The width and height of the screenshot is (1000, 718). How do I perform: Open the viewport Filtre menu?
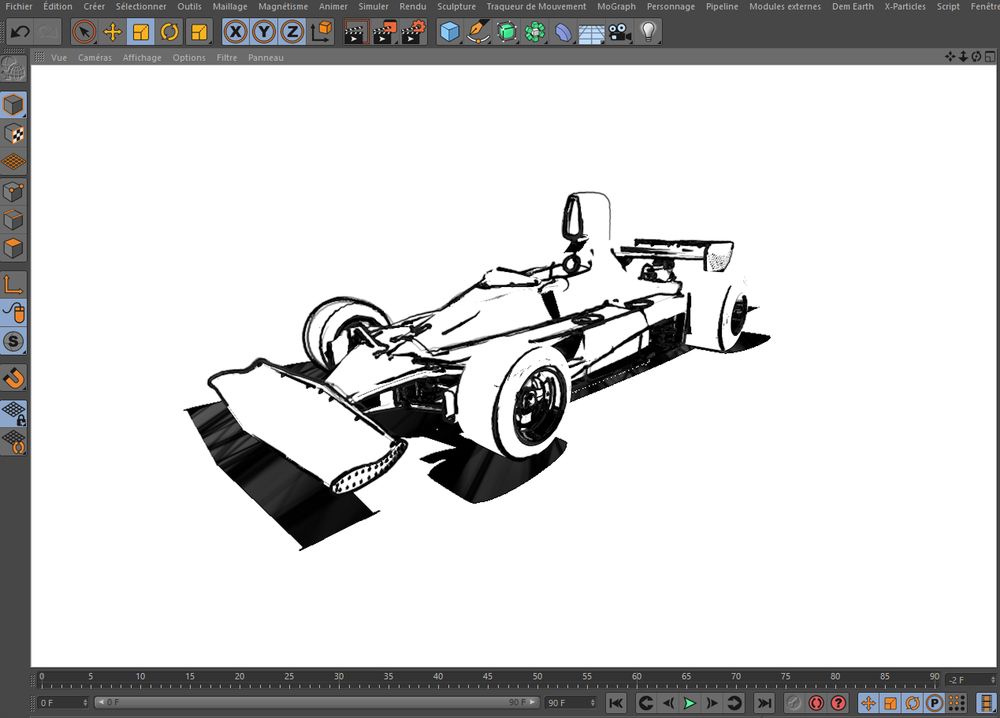226,57
